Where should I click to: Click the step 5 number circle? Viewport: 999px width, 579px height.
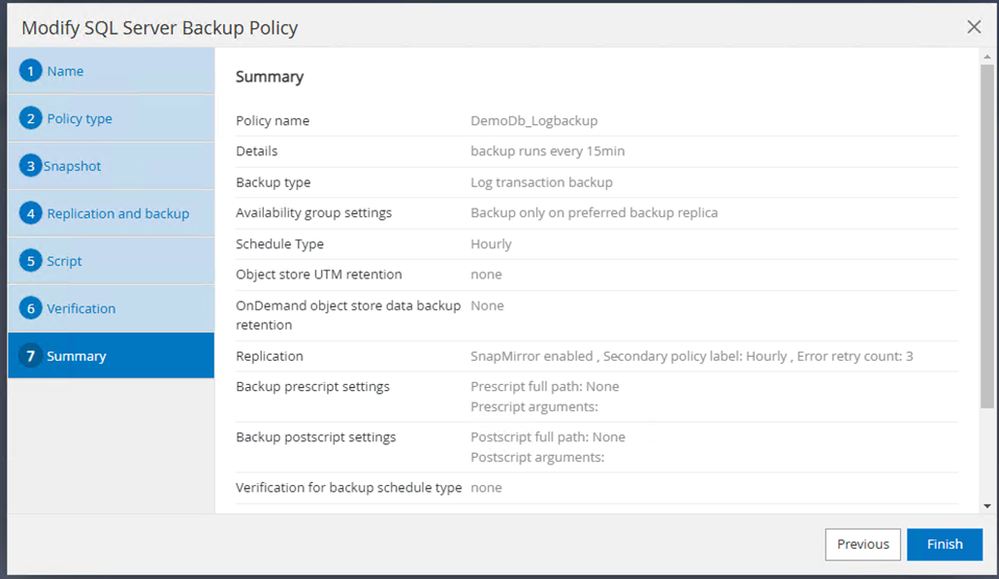coord(31,261)
